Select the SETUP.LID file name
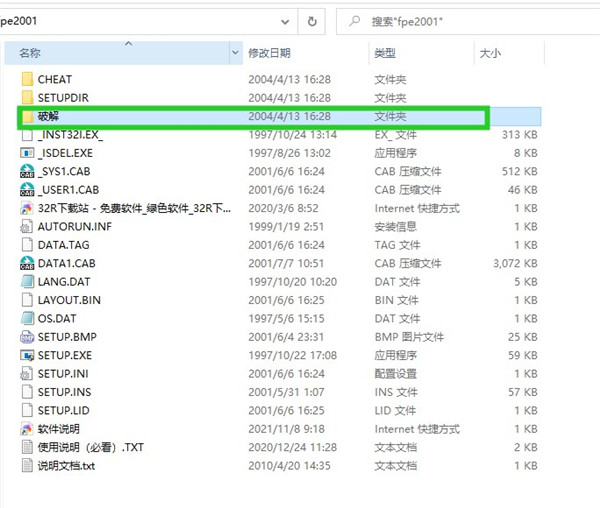 (x=64, y=410)
